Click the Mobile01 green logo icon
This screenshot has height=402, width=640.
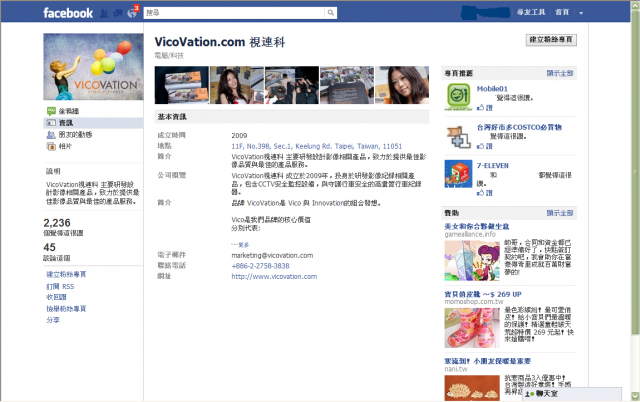coord(458,97)
